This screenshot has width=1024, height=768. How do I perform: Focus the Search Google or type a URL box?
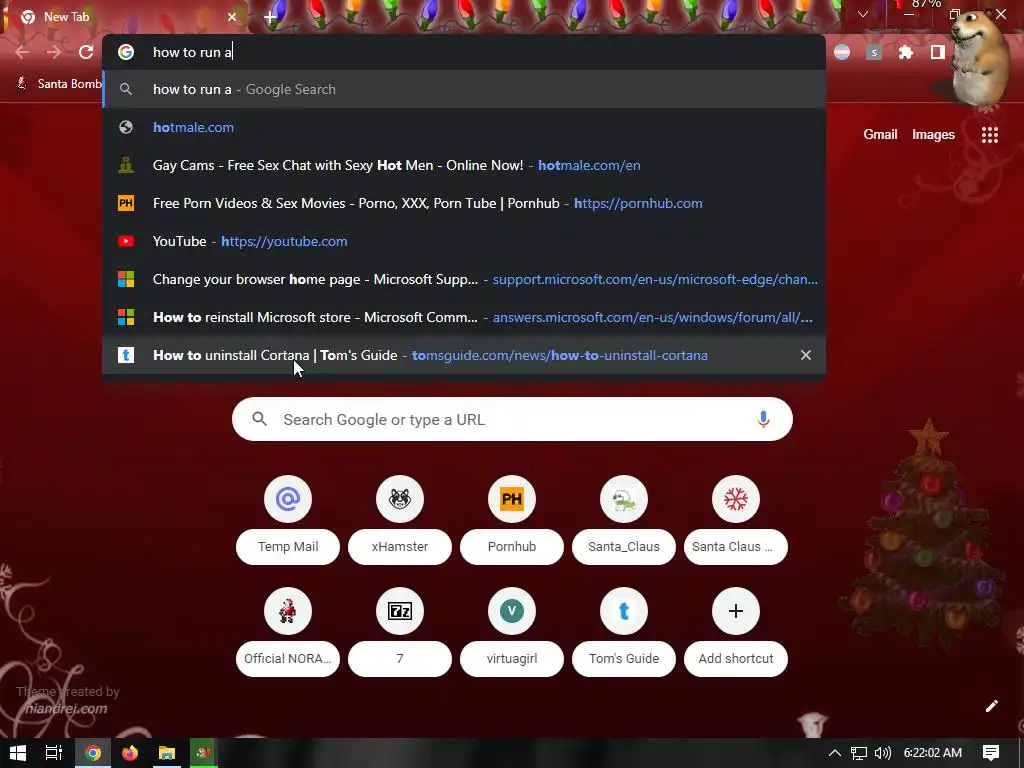click(x=512, y=419)
